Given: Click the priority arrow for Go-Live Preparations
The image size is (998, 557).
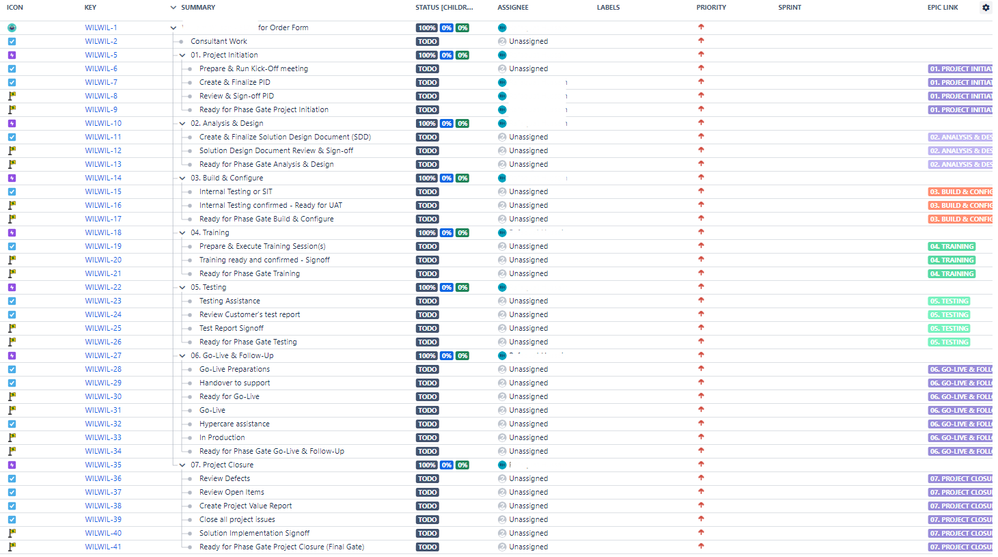Looking at the screenshot, I should 701,369.
